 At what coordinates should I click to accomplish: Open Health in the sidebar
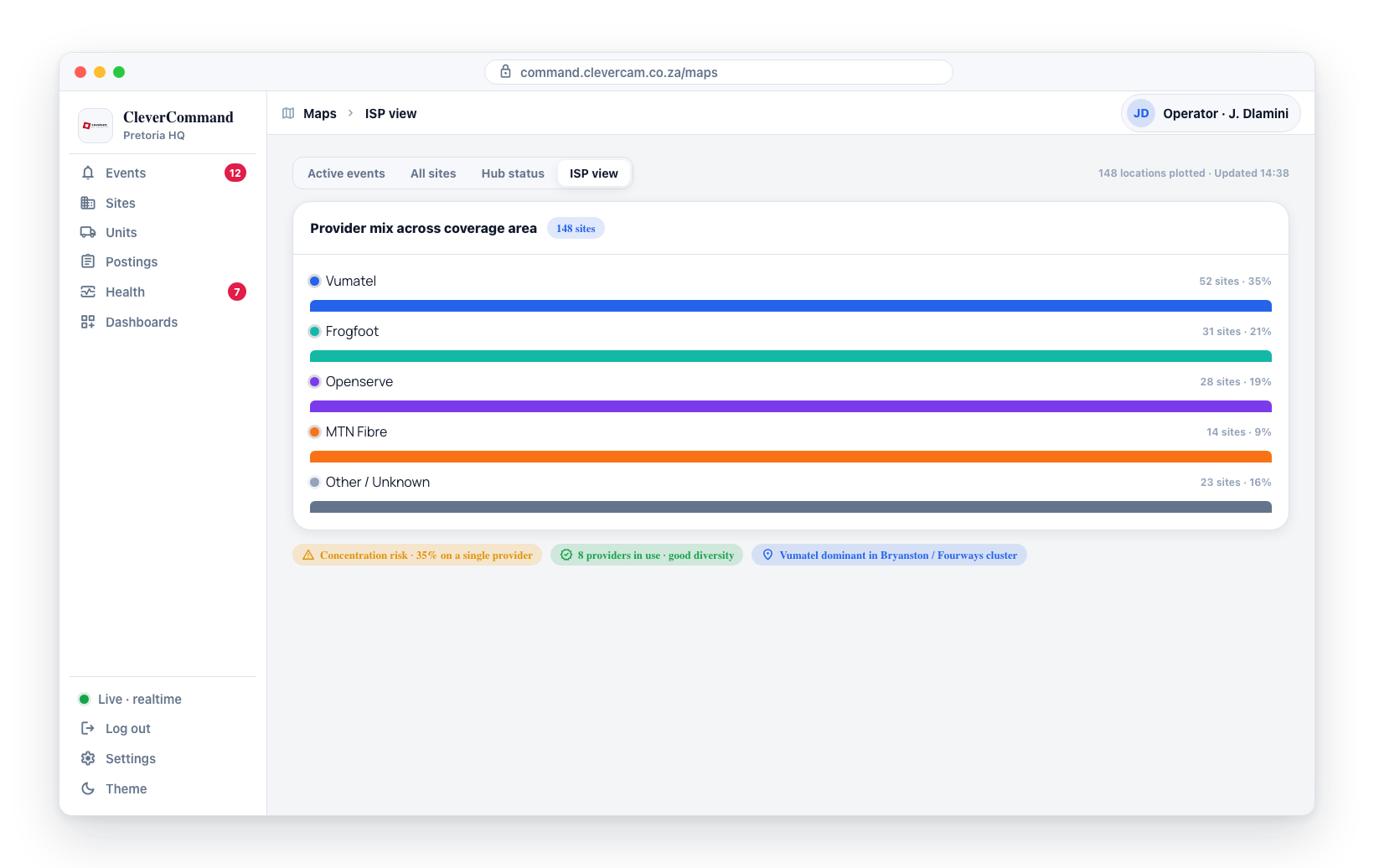point(163,292)
